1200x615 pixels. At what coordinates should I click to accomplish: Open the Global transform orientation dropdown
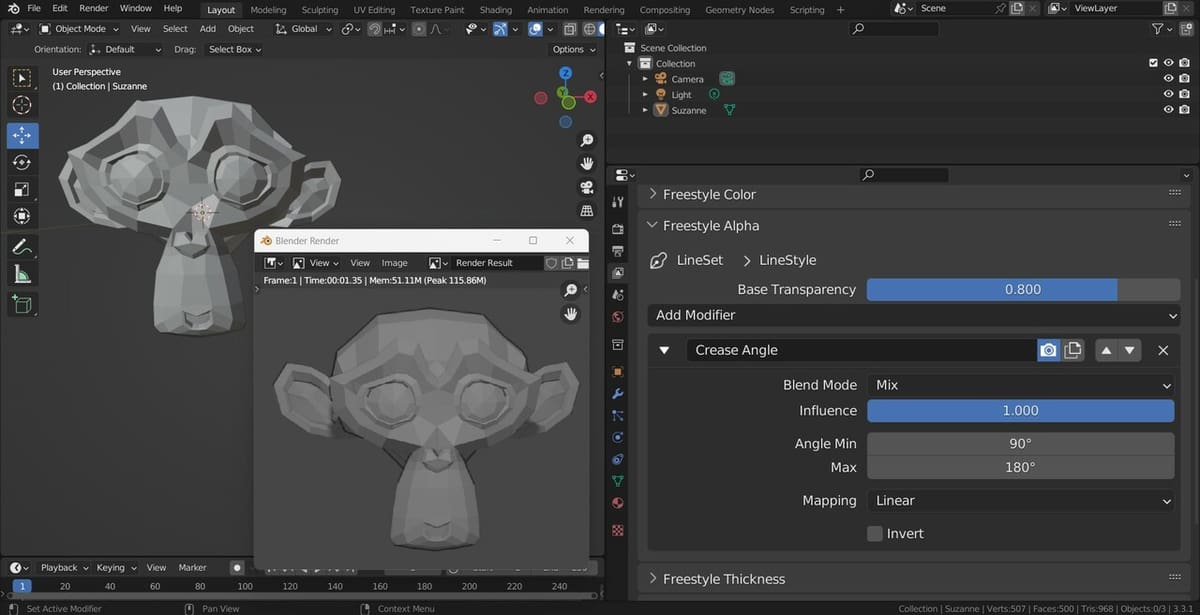coord(302,29)
